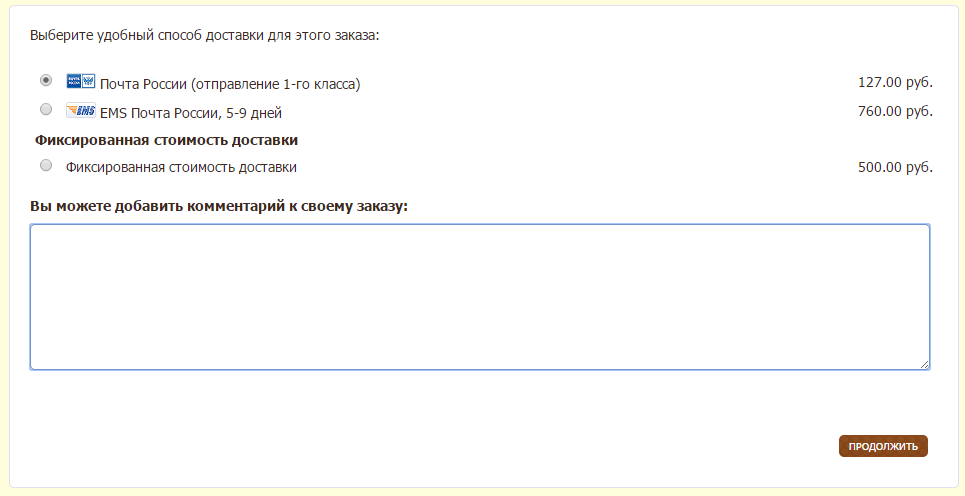This screenshot has height=496, width=965.
Task: Click the bold 'Фиксированная стоимость доставки' heading
Action: tap(167, 140)
